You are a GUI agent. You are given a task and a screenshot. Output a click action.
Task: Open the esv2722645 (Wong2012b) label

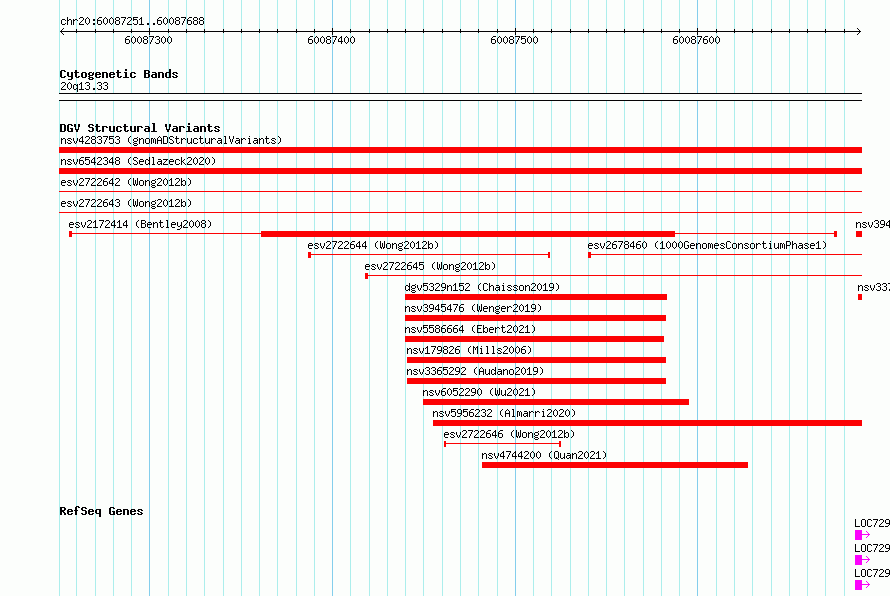(430, 266)
